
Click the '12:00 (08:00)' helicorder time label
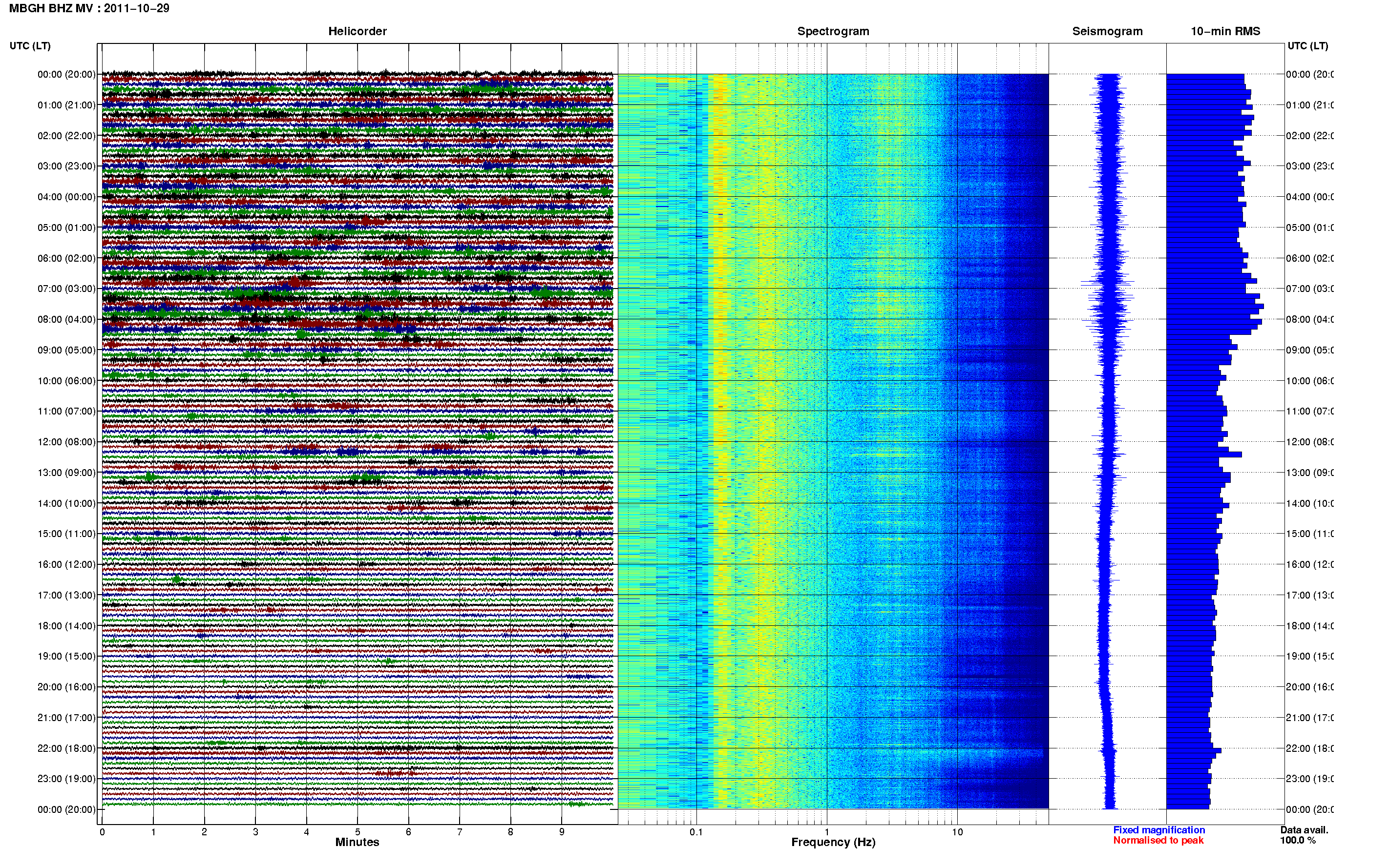tap(66, 442)
